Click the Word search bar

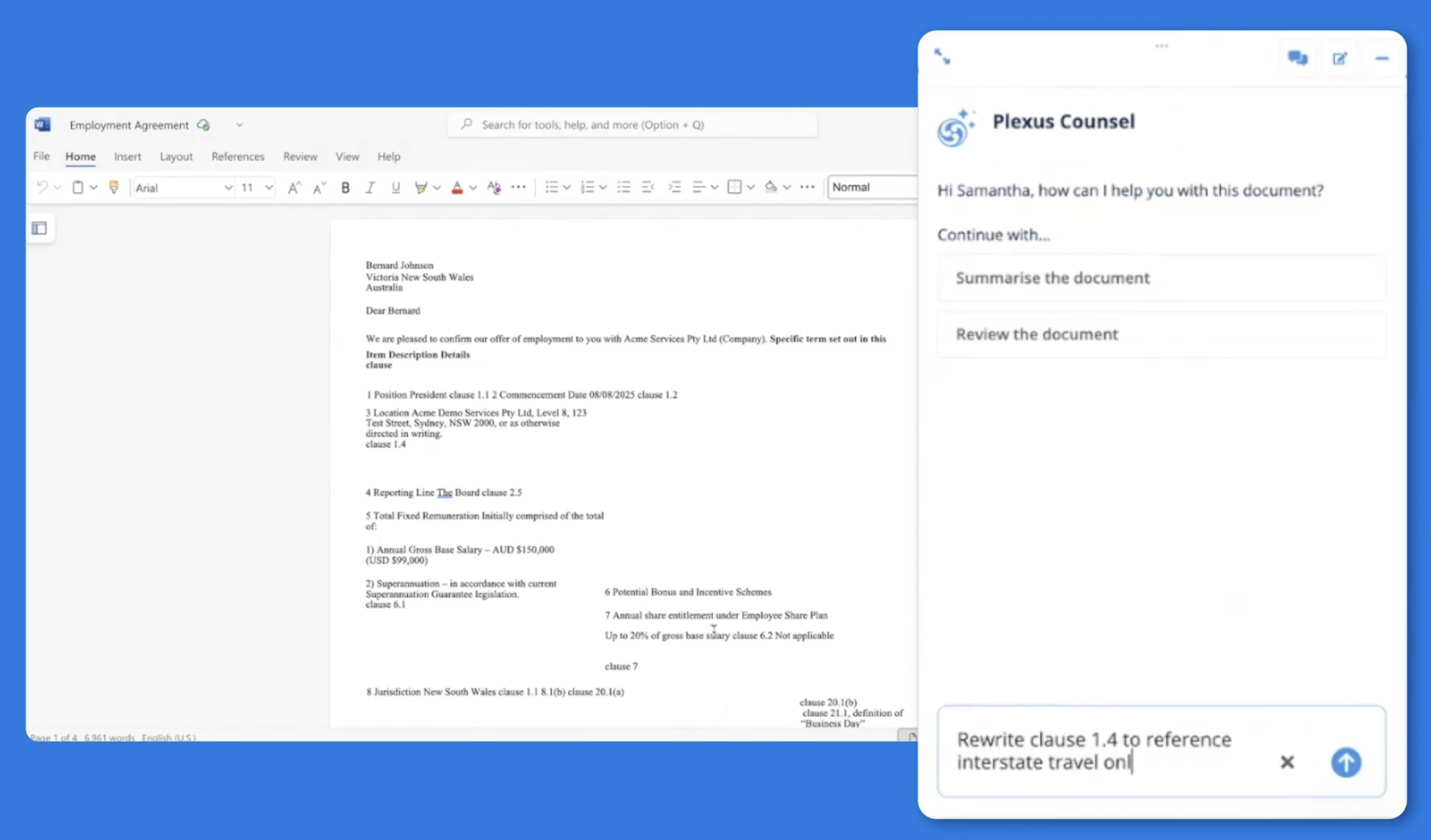[632, 125]
